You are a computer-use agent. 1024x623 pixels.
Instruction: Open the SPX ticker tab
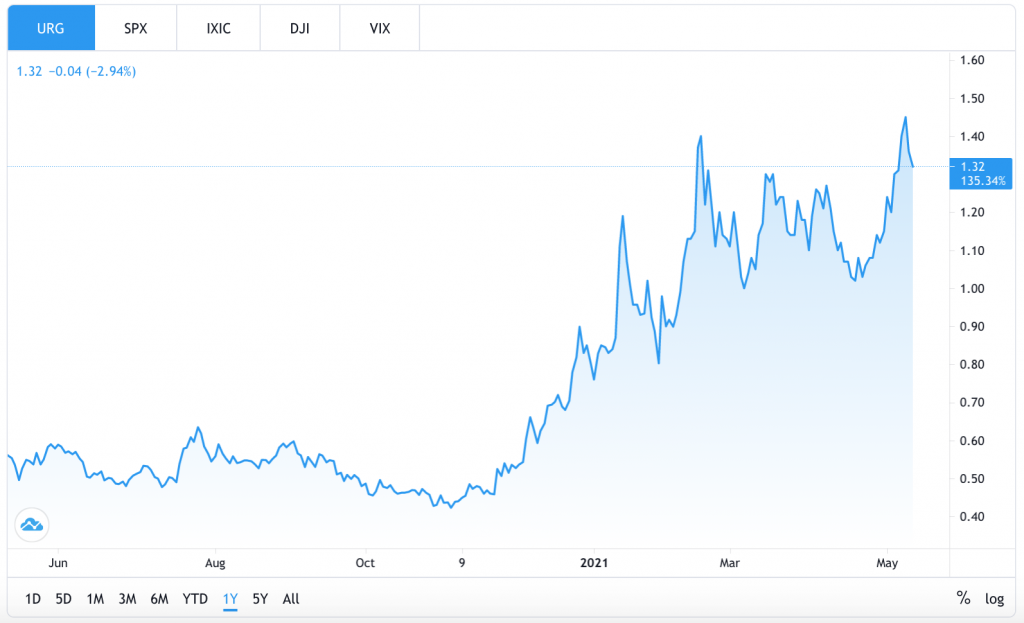[135, 28]
